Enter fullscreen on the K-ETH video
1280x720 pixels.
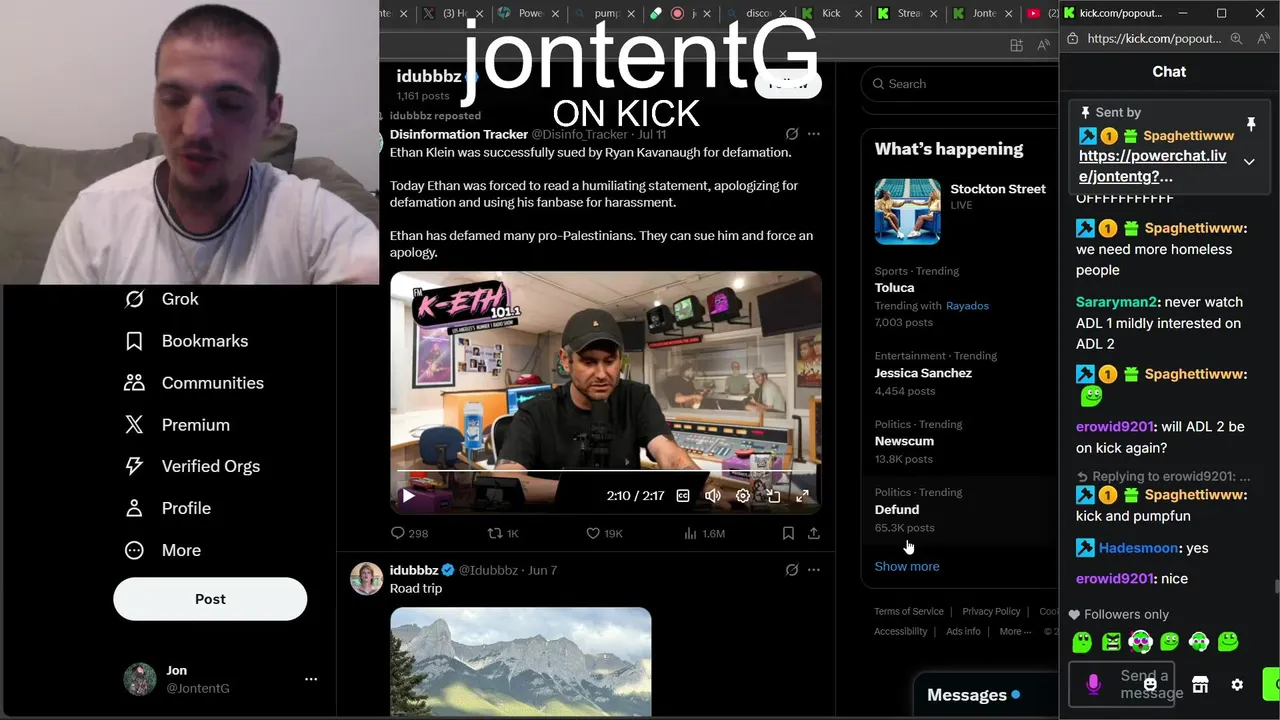(802, 495)
